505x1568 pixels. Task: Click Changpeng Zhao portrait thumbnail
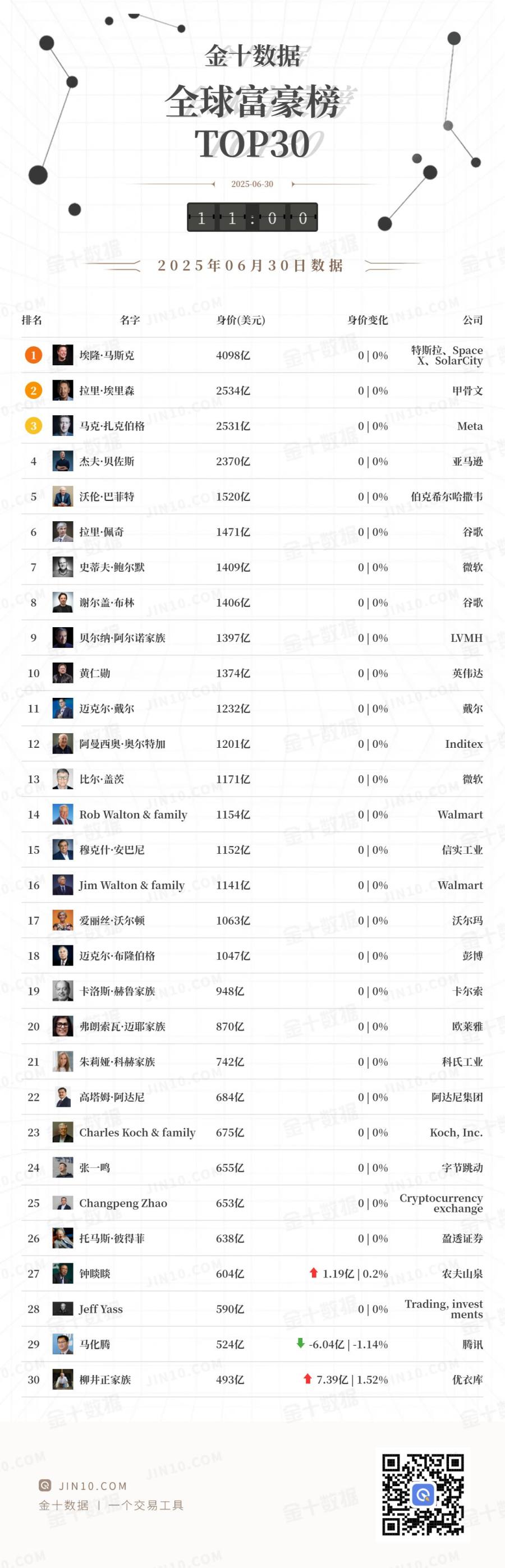coord(63,1202)
